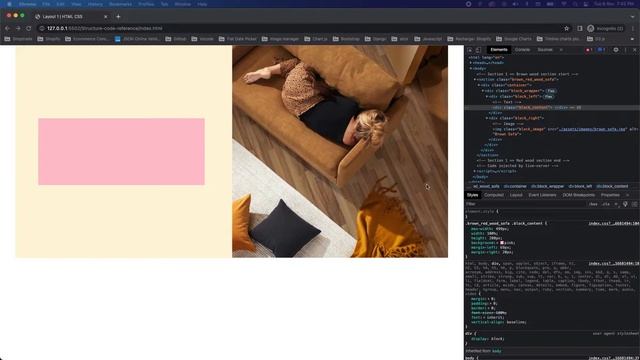The height and width of the screenshot is (360, 640).
Task: Switch to the Console tab
Action: click(x=522, y=50)
